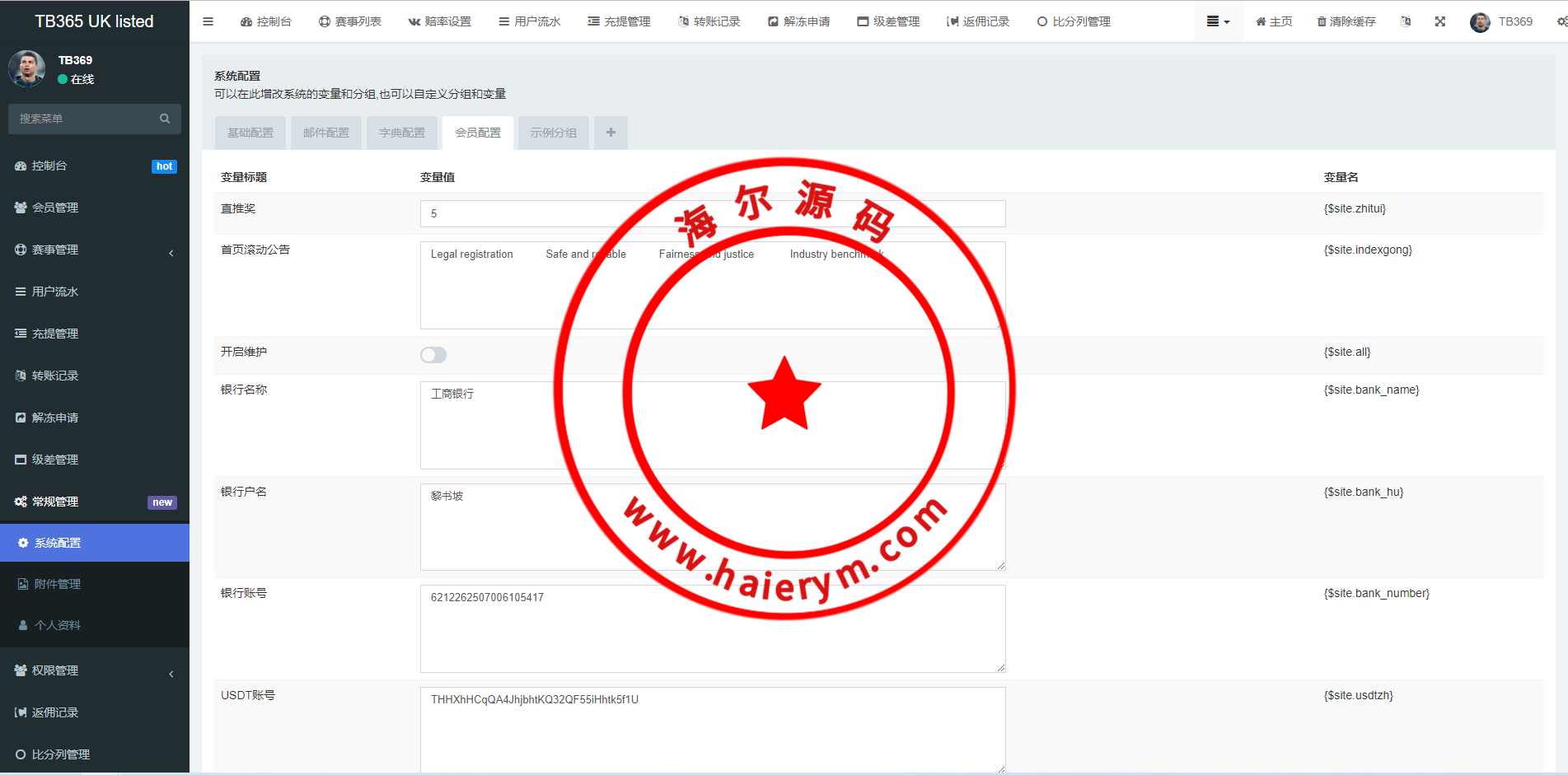Viewport: 1568px width, 775px height.
Task: Click the 清除缓存 trash icon
Action: click(x=1322, y=21)
